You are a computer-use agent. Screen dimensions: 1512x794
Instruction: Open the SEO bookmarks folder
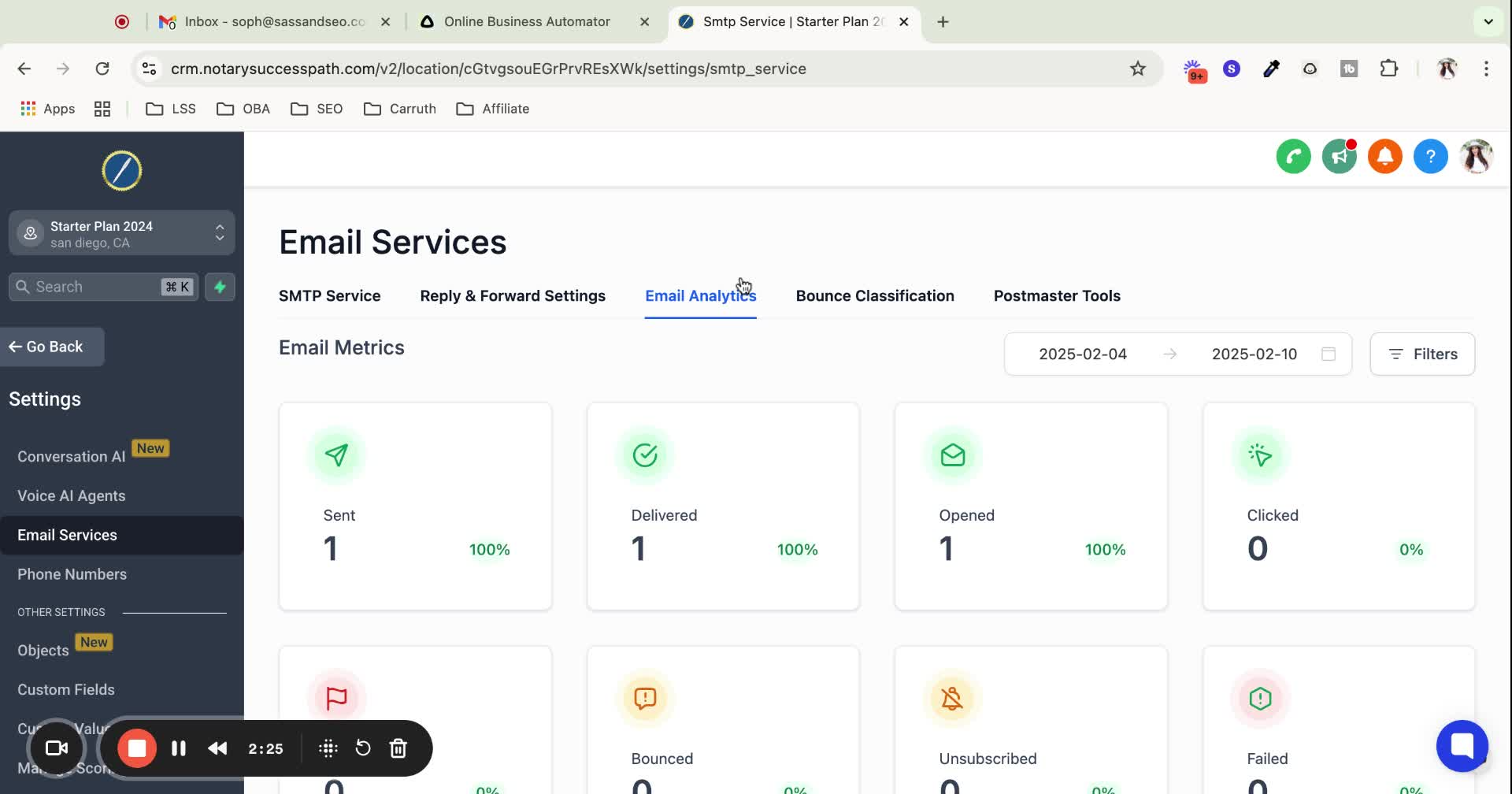click(317, 109)
